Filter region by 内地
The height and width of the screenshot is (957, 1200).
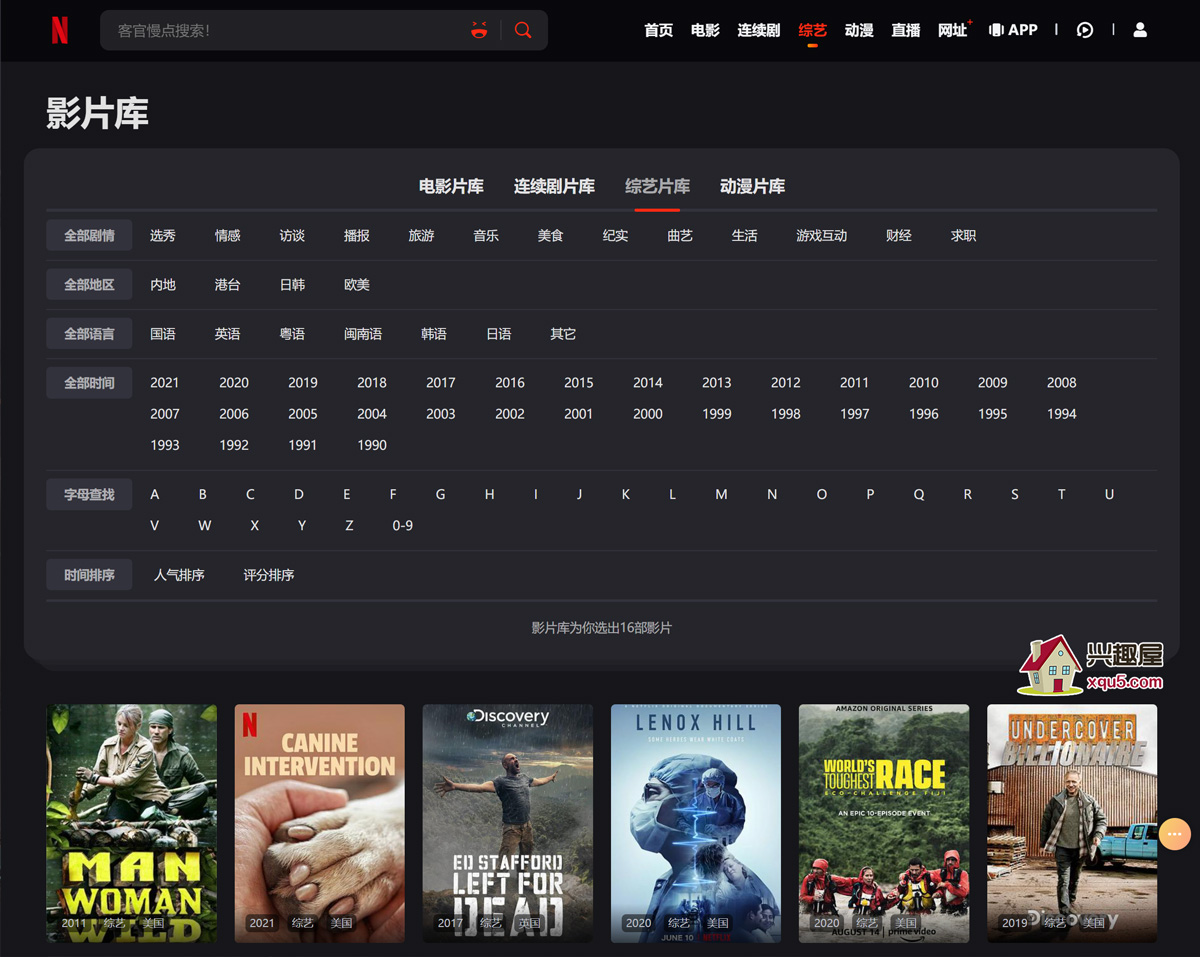tap(163, 285)
